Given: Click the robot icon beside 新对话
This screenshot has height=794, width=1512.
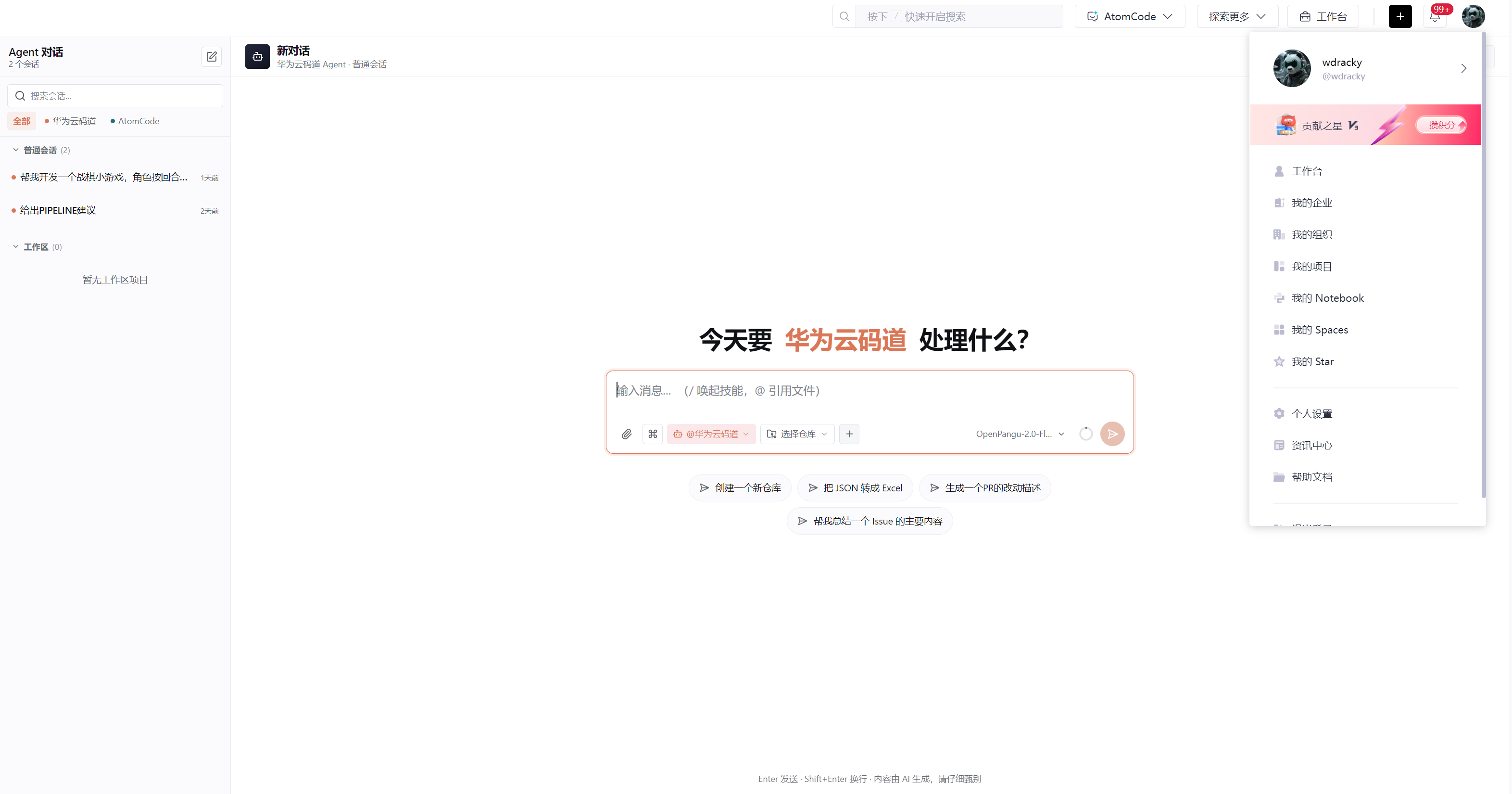Looking at the screenshot, I should [257, 56].
